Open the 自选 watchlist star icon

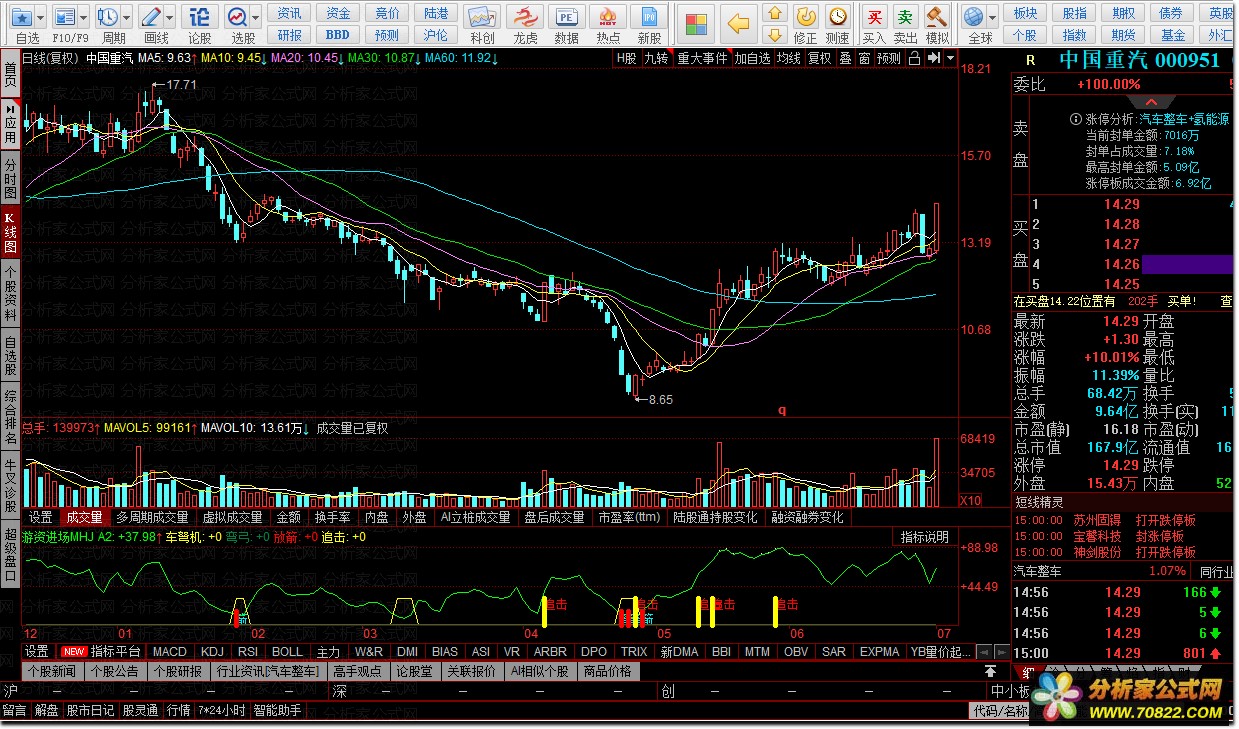point(21,16)
